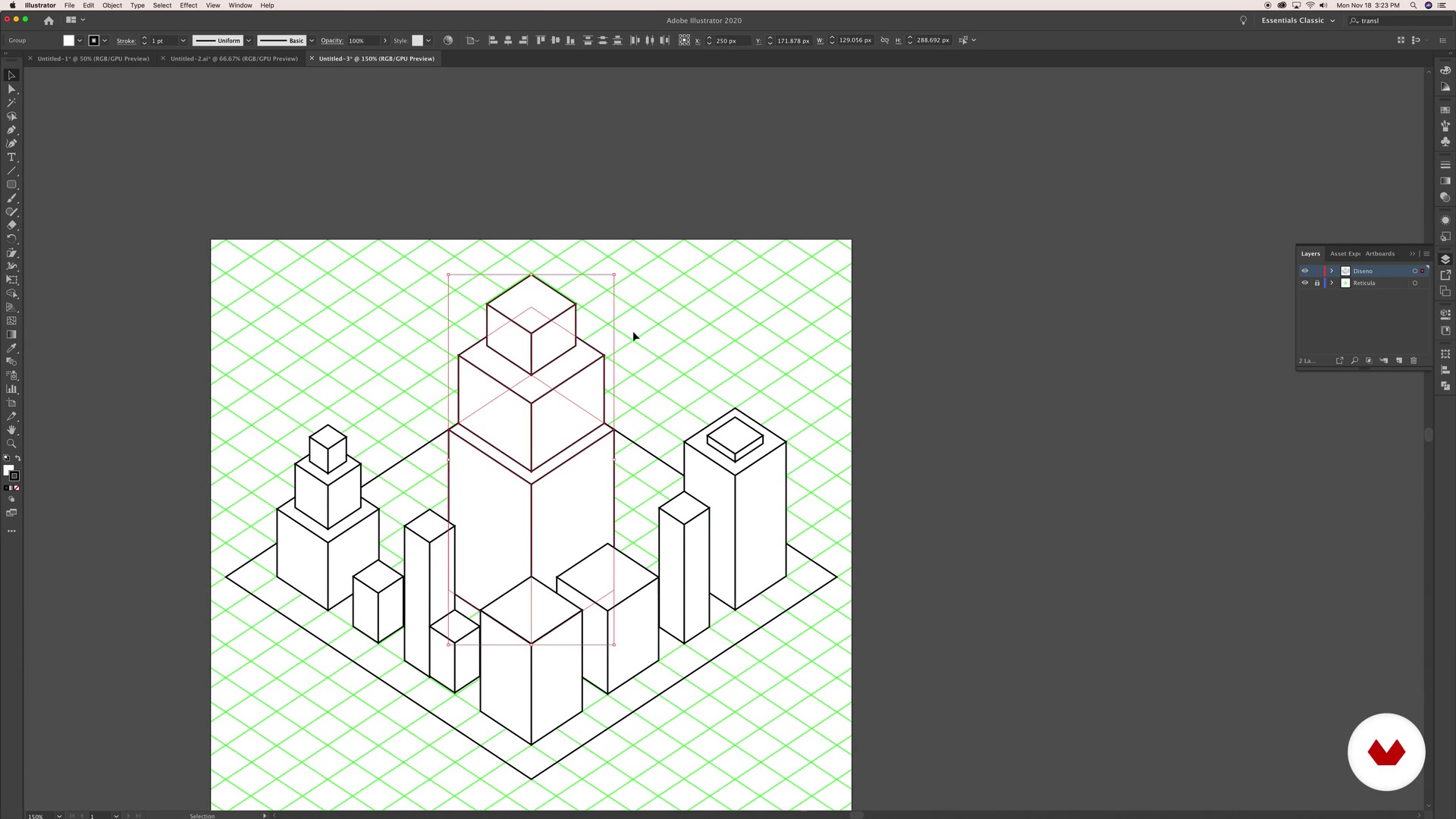Click Delete Selection trash icon in Layers
This screenshot has height=819, width=1456.
1414,361
